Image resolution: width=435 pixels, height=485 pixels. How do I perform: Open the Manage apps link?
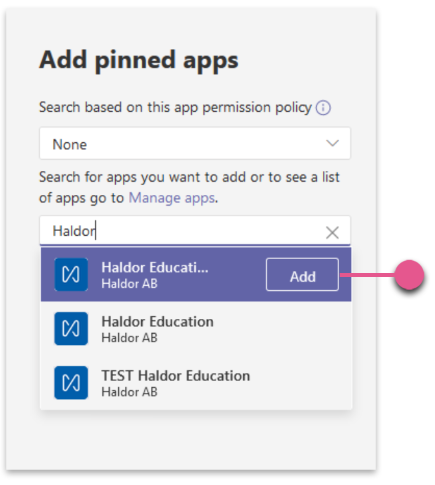pyautogui.click(x=172, y=198)
